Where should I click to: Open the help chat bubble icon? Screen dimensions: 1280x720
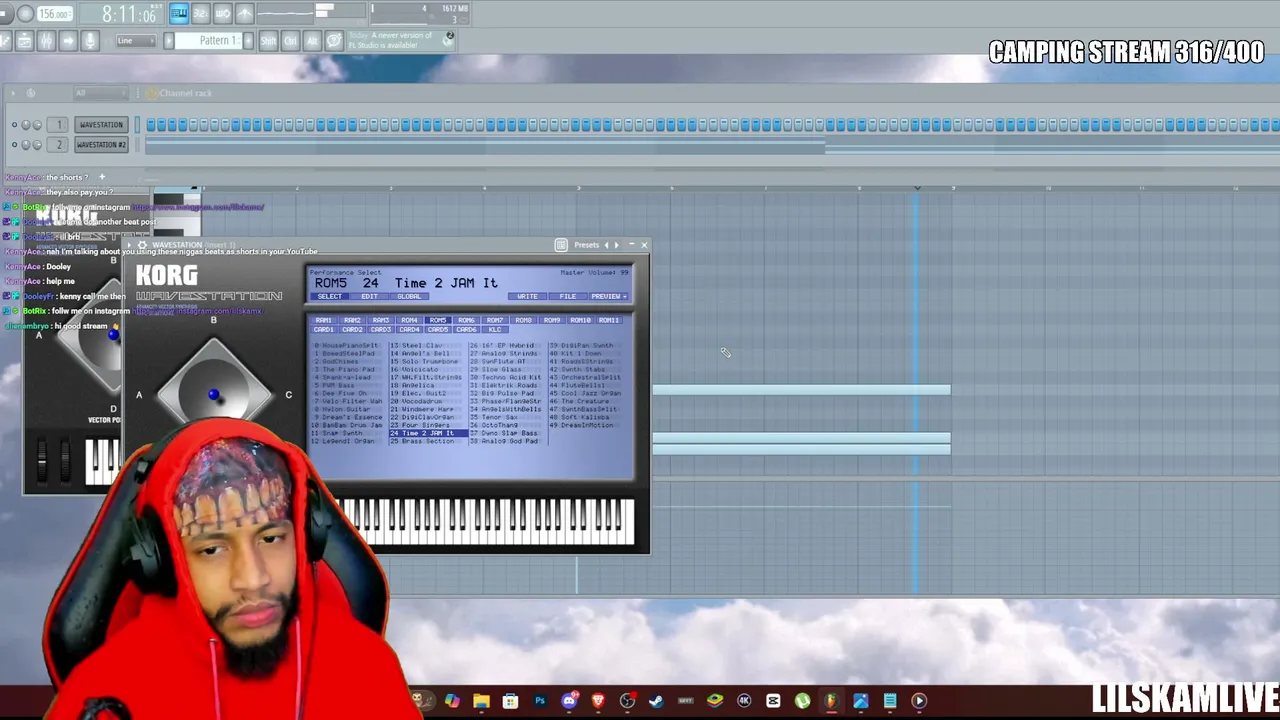click(334, 41)
